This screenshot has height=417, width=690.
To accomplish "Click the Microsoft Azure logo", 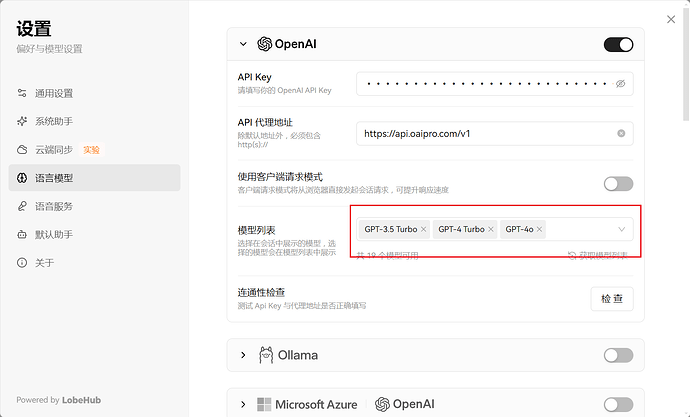I will [x=307, y=404].
